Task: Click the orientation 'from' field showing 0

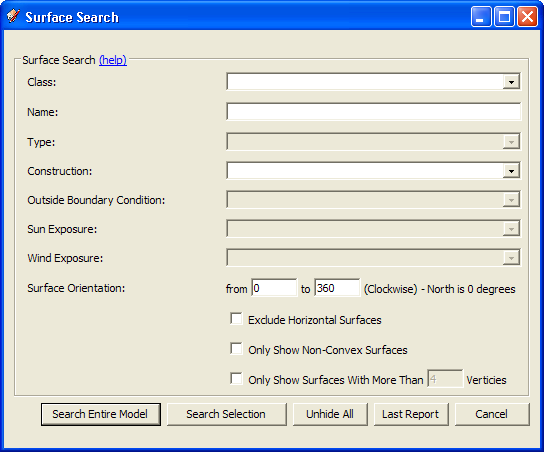Action: point(274,288)
